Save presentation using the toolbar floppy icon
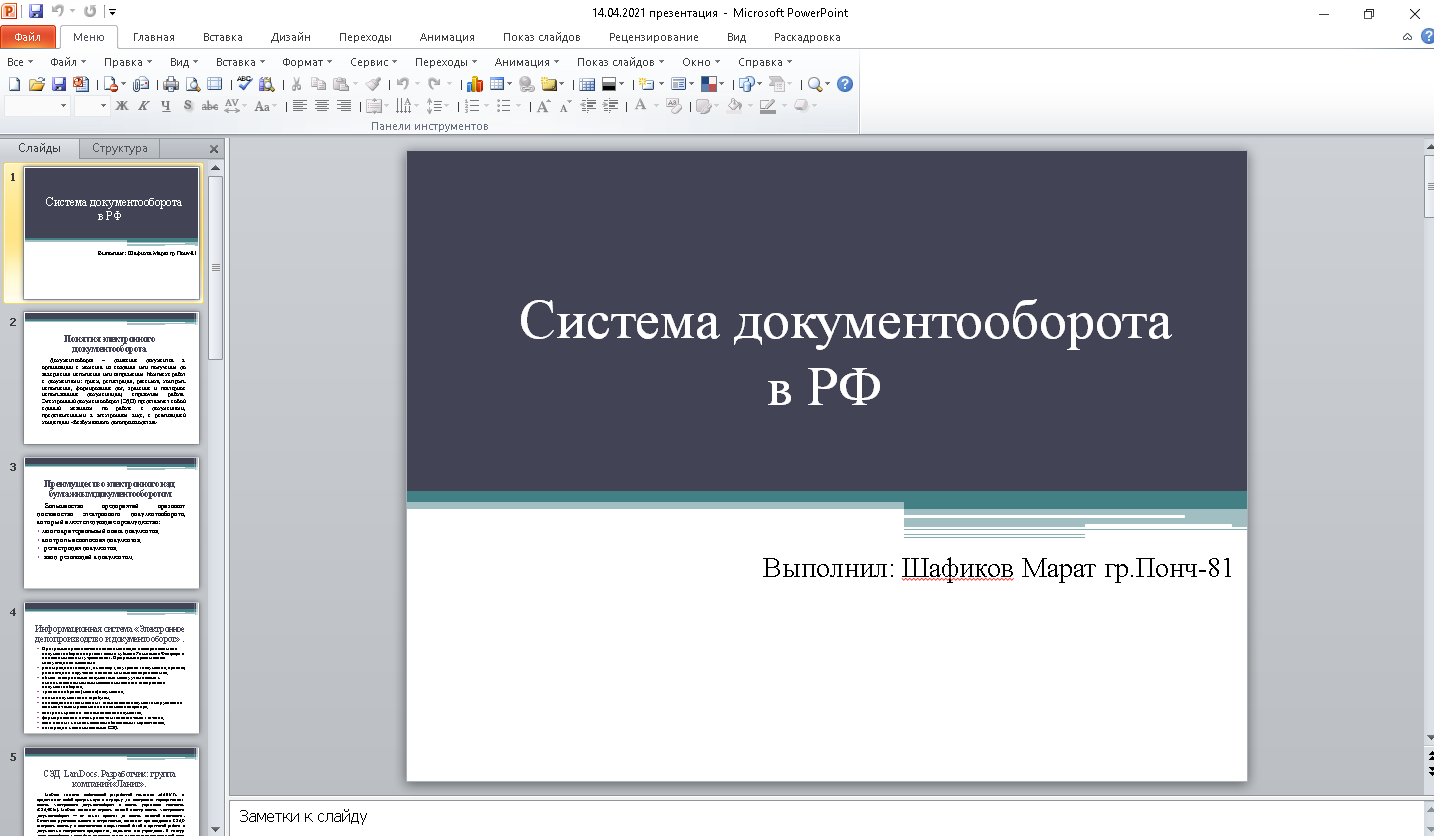The image size is (1434, 836). click(x=59, y=84)
